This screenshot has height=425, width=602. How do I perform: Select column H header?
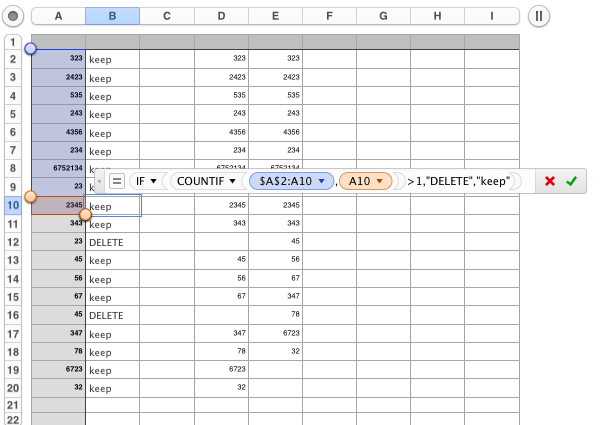point(437,16)
